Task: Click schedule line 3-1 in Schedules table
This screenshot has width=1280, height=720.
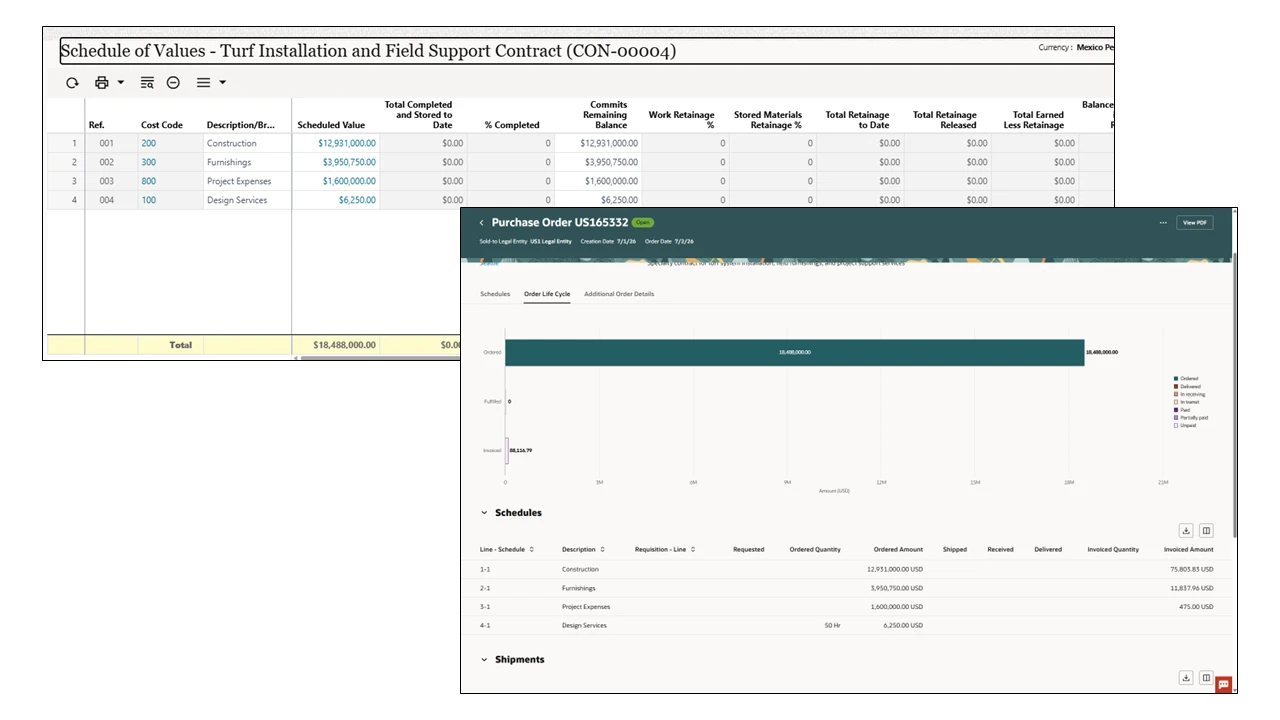Action: [485, 607]
